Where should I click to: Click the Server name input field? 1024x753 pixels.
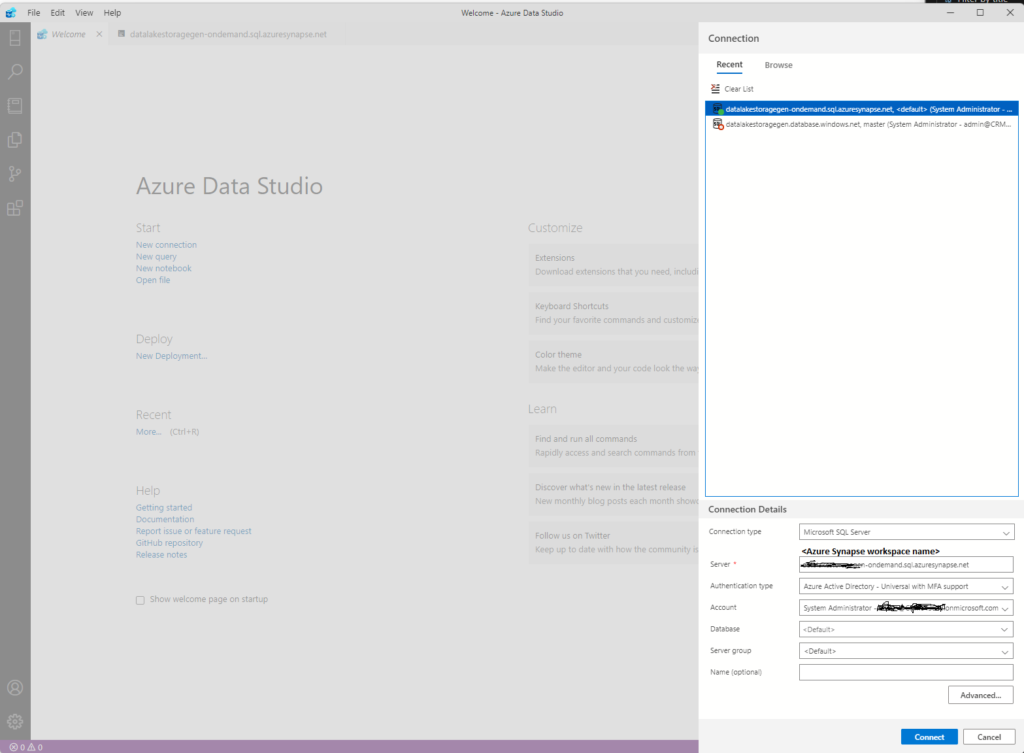(x=906, y=565)
